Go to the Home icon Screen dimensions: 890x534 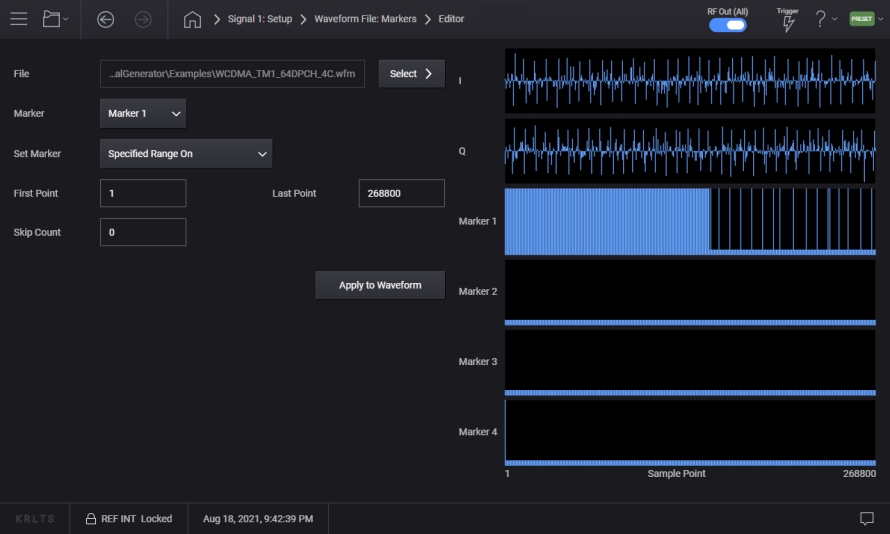[193, 19]
